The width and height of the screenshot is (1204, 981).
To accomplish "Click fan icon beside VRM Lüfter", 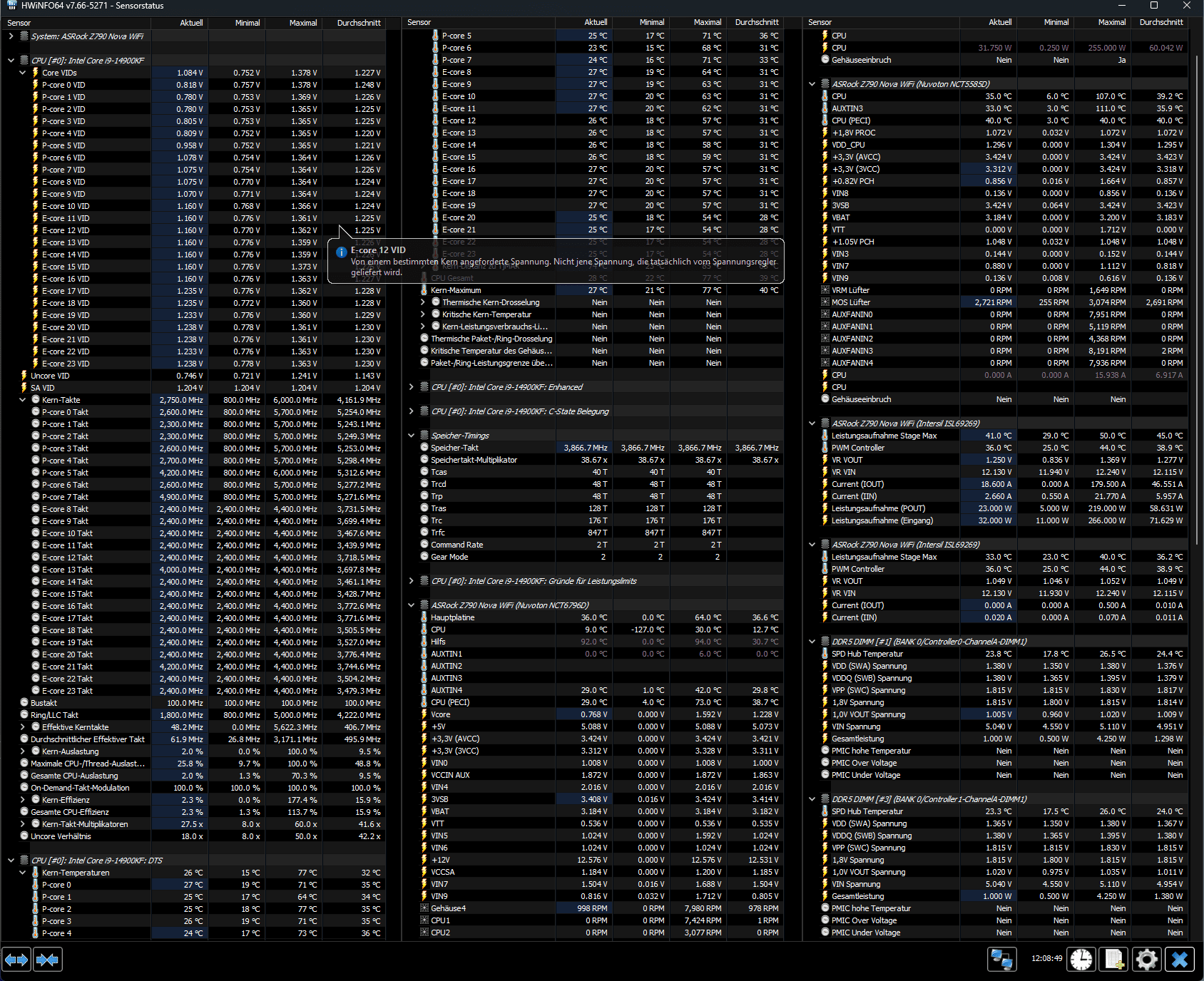I will (825, 290).
